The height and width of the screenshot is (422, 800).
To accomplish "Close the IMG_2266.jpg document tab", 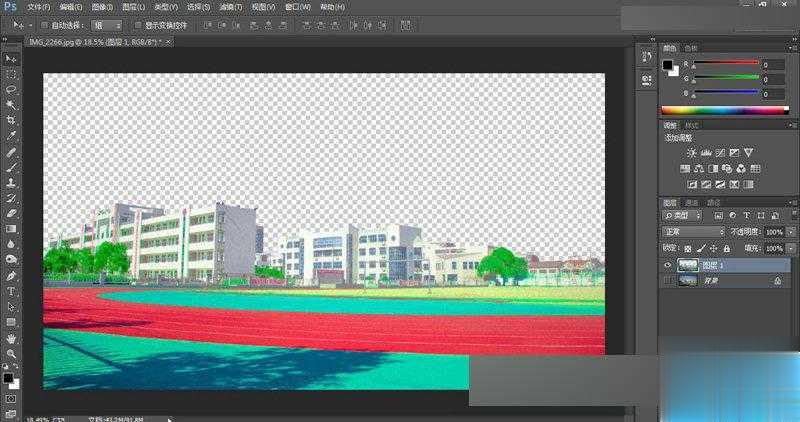I will 168,41.
